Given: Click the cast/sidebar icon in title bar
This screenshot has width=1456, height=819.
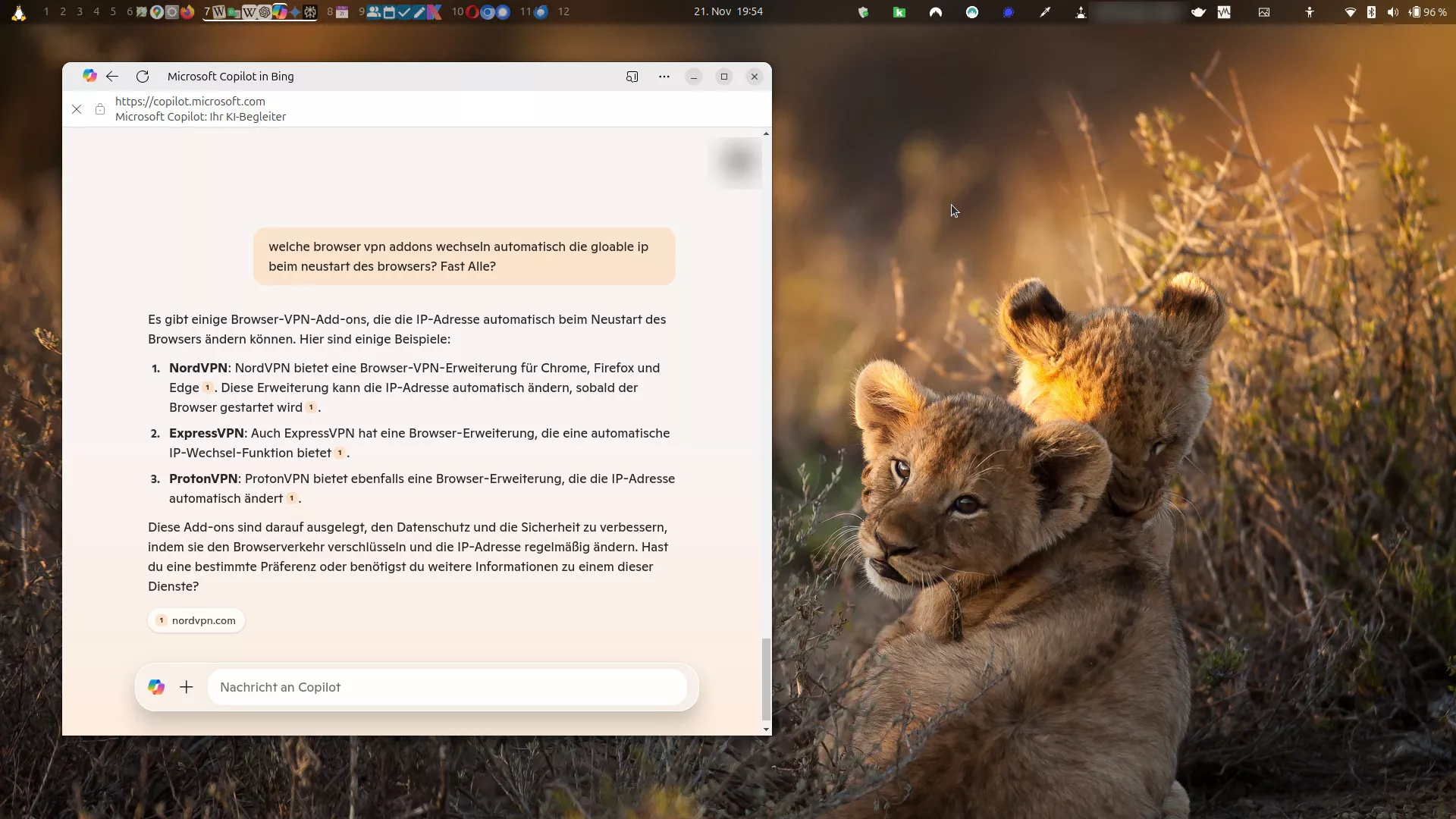Looking at the screenshot, I should click(x=632, y=77).
